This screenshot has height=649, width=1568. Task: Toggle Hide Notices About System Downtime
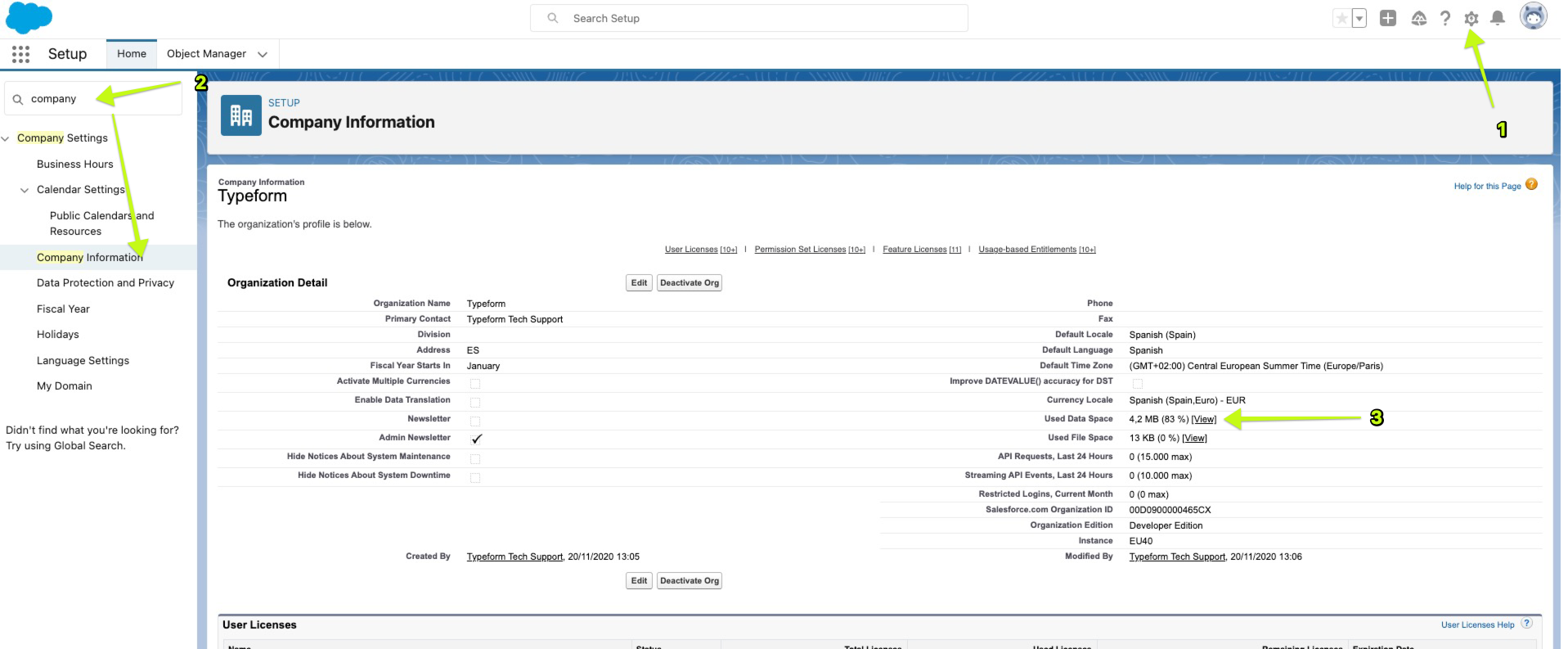tap(475, 477)
